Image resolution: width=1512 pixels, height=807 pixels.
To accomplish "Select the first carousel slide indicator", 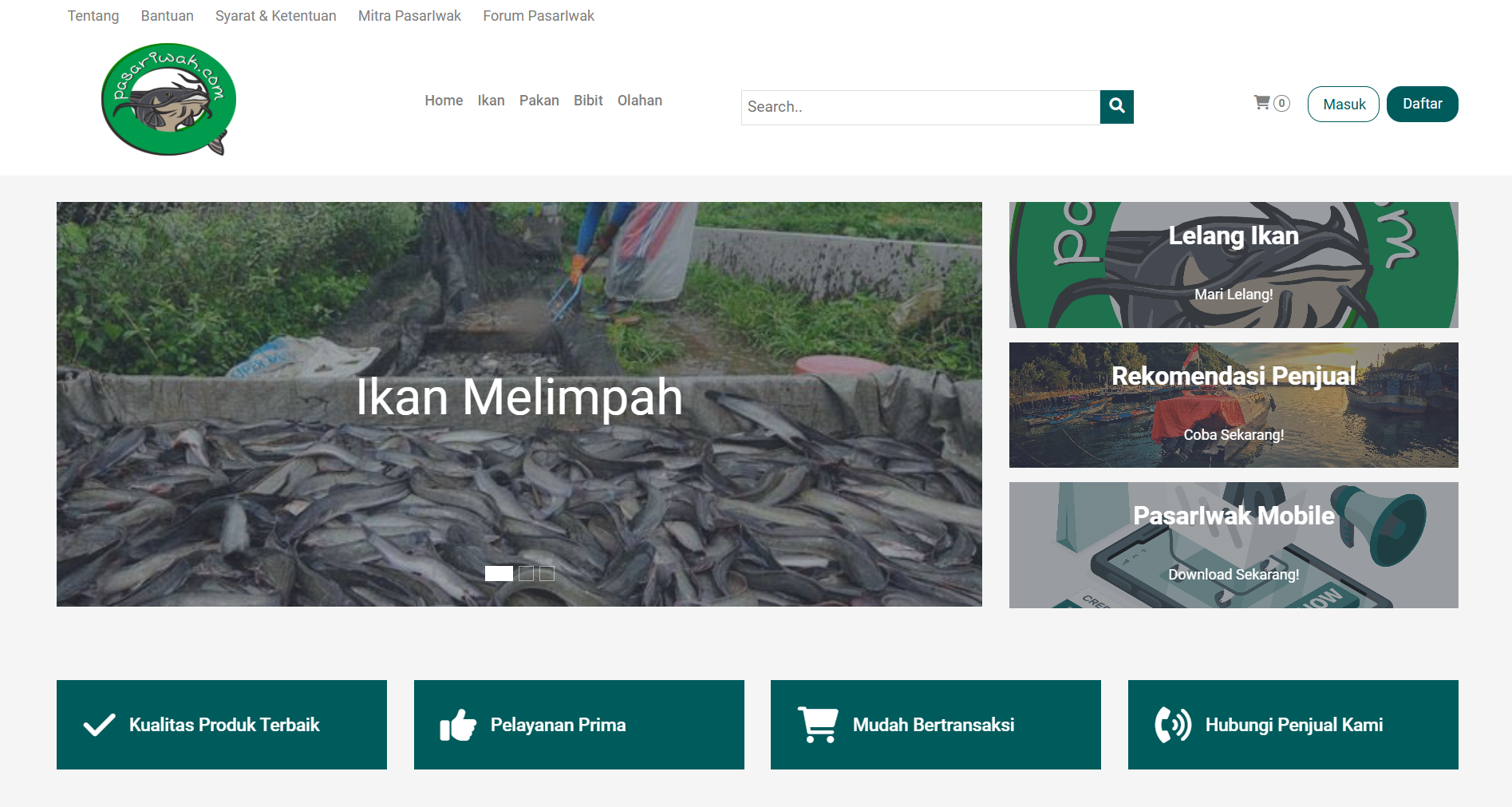I will click(499, 573).
